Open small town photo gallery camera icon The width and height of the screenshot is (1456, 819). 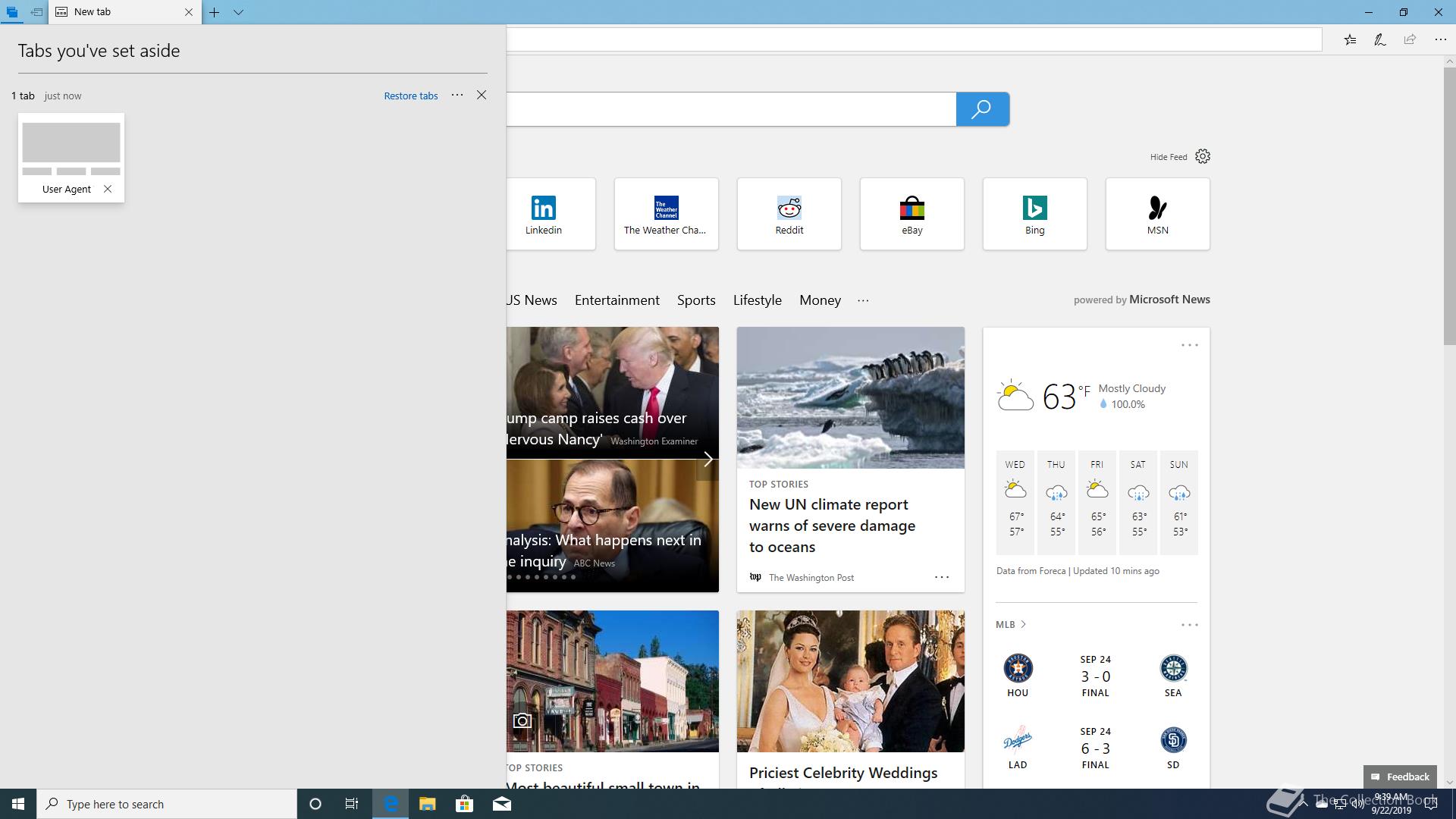(522, 720)
